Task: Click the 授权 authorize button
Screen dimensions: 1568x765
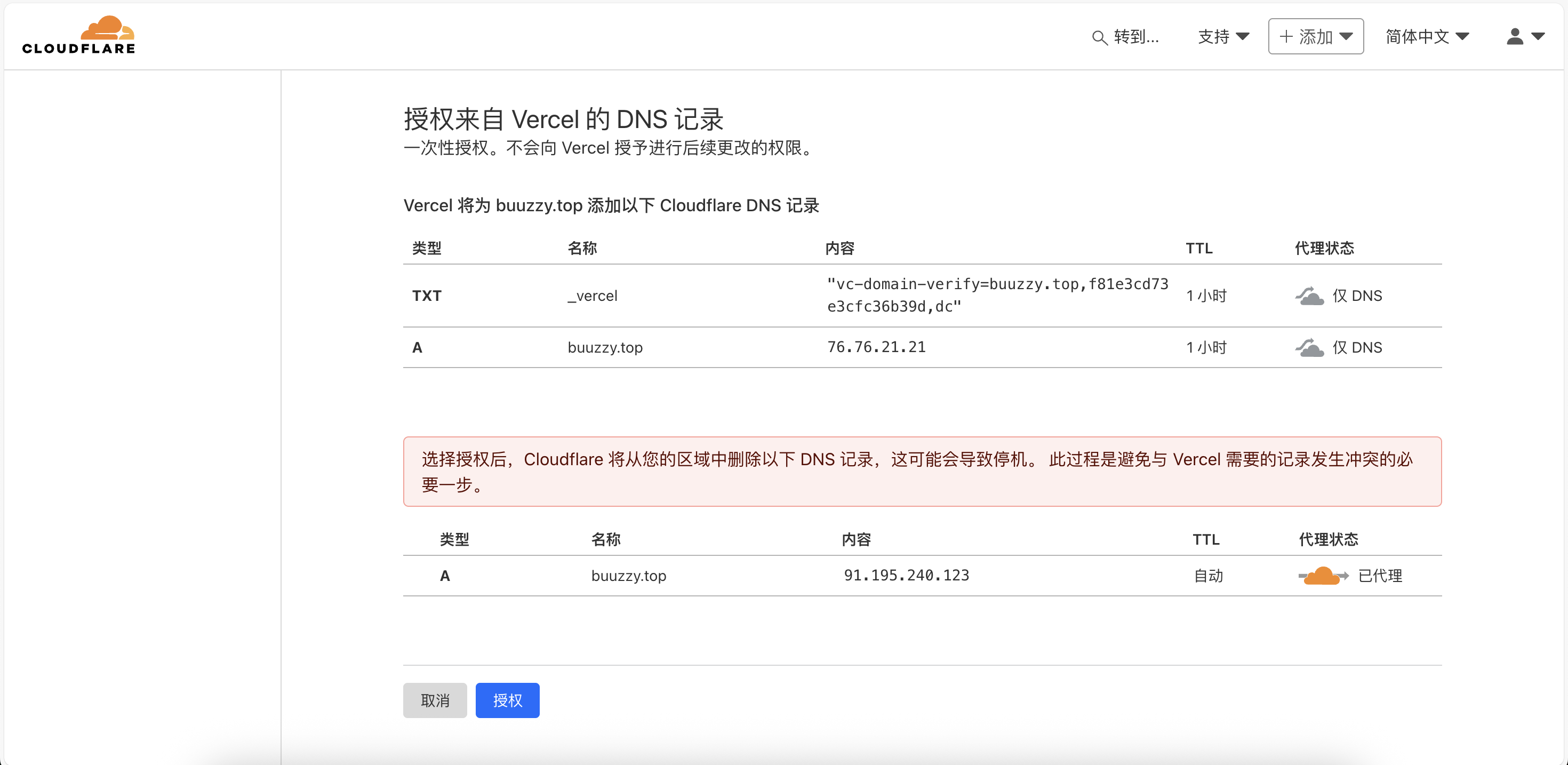Action: coord(507,700)
